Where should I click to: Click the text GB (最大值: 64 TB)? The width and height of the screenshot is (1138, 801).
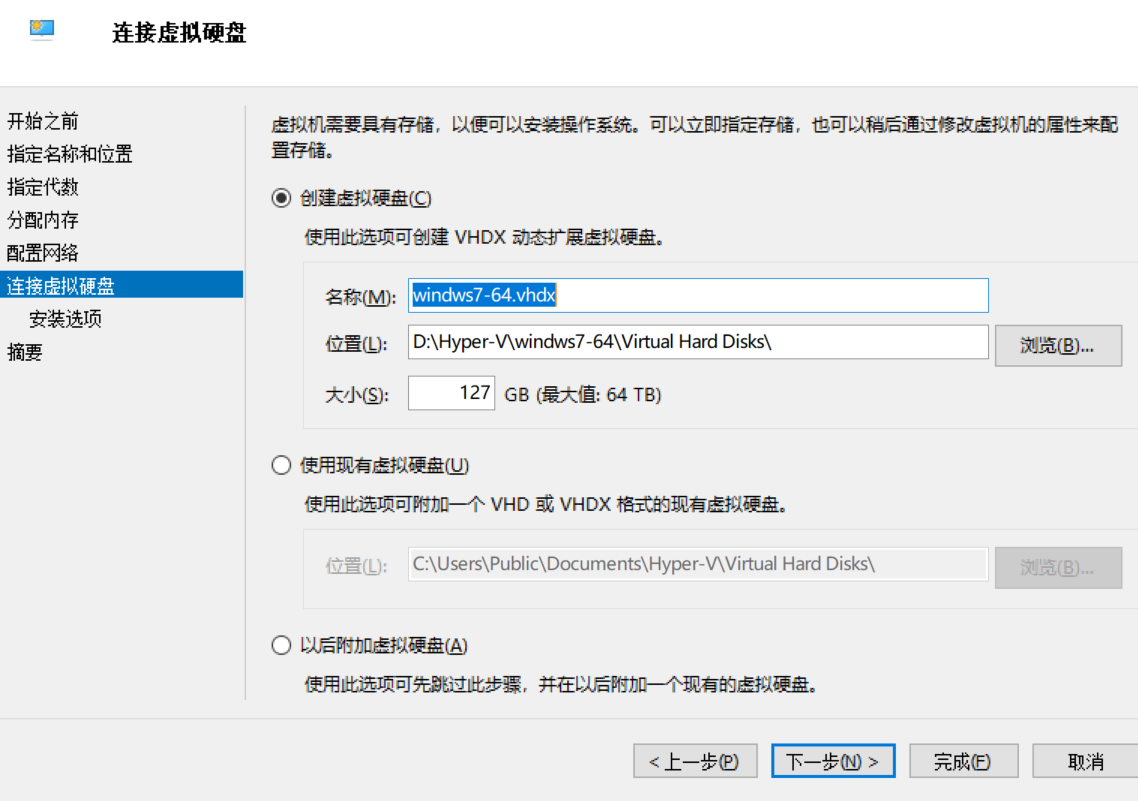click(x=583, y=395)
